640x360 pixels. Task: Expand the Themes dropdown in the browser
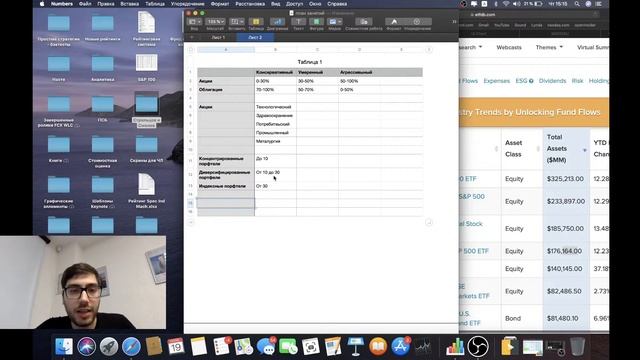click(x=549, y=47)
